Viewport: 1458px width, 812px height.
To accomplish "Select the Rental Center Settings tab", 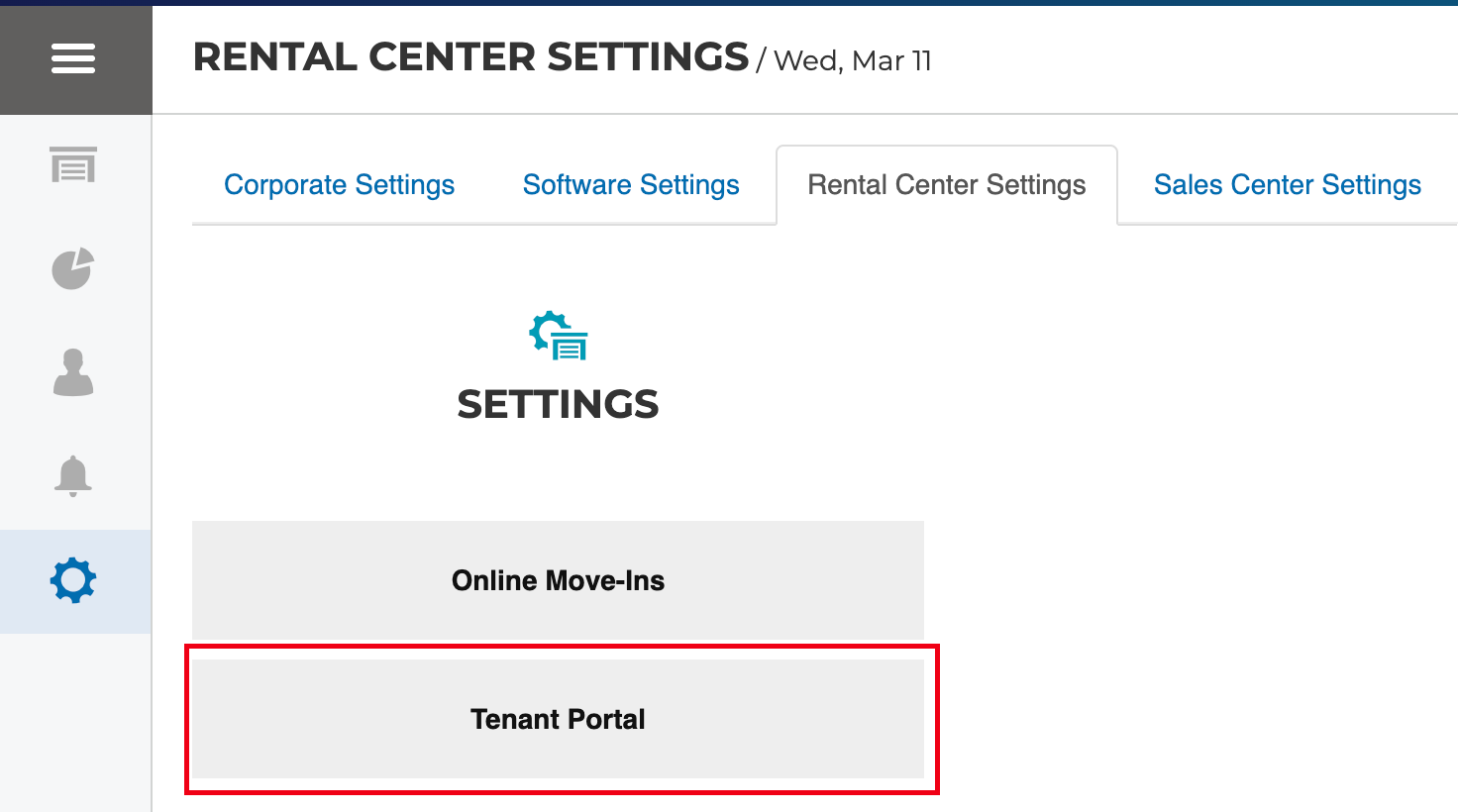I will click(x=946, y=185).
